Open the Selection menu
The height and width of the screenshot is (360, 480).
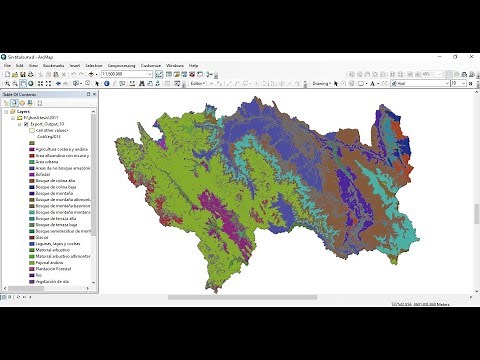(x=94, y=66)
